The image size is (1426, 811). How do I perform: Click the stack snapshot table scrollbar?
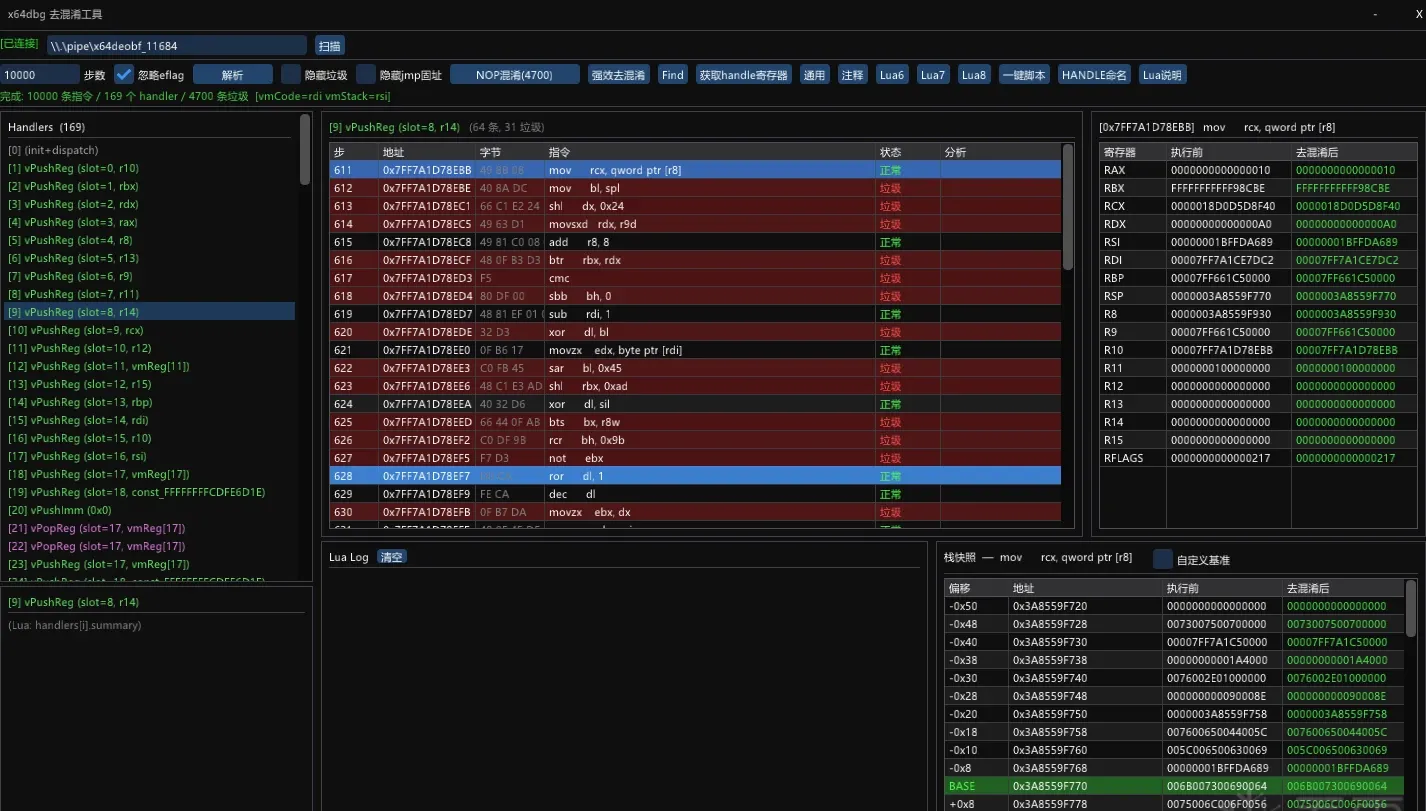point(1411,607)
